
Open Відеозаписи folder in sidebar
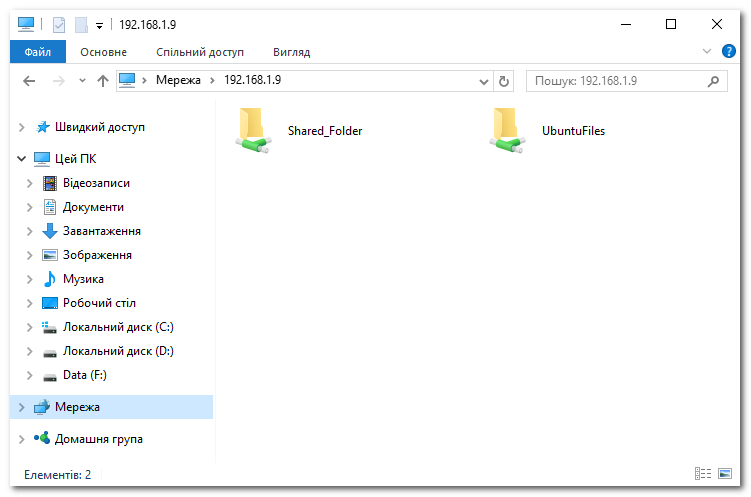point(96,183)
